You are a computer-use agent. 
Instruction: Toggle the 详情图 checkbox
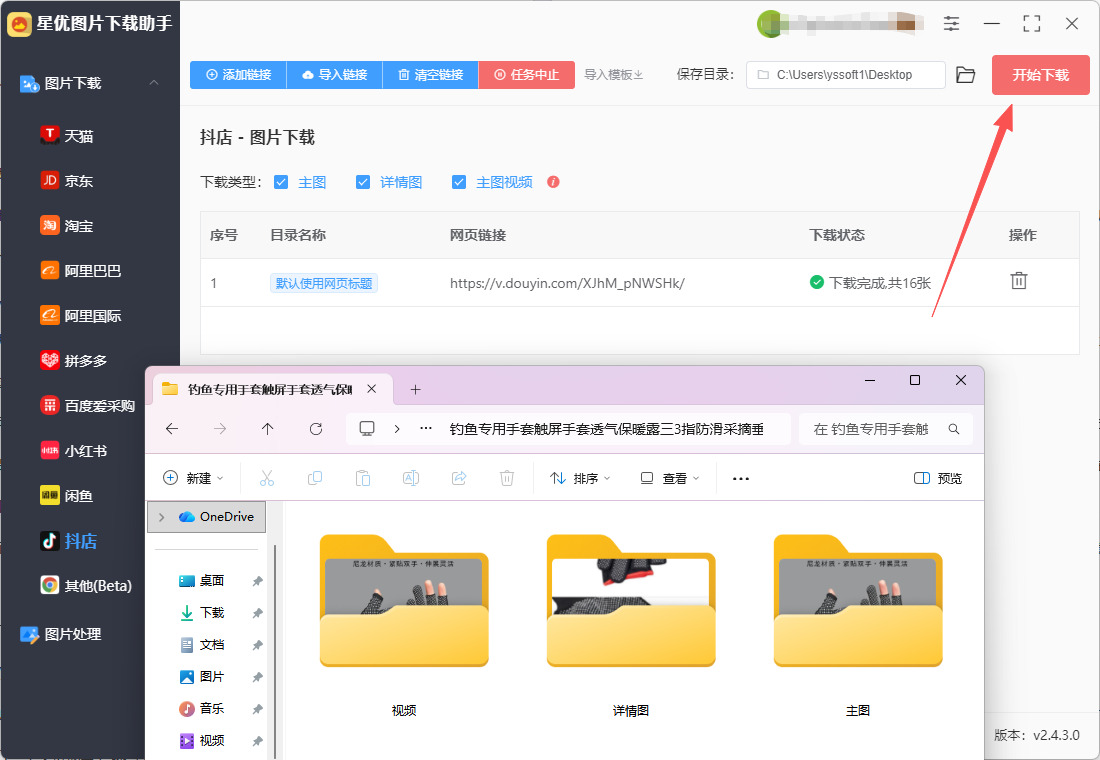click(x=362, y=182)
